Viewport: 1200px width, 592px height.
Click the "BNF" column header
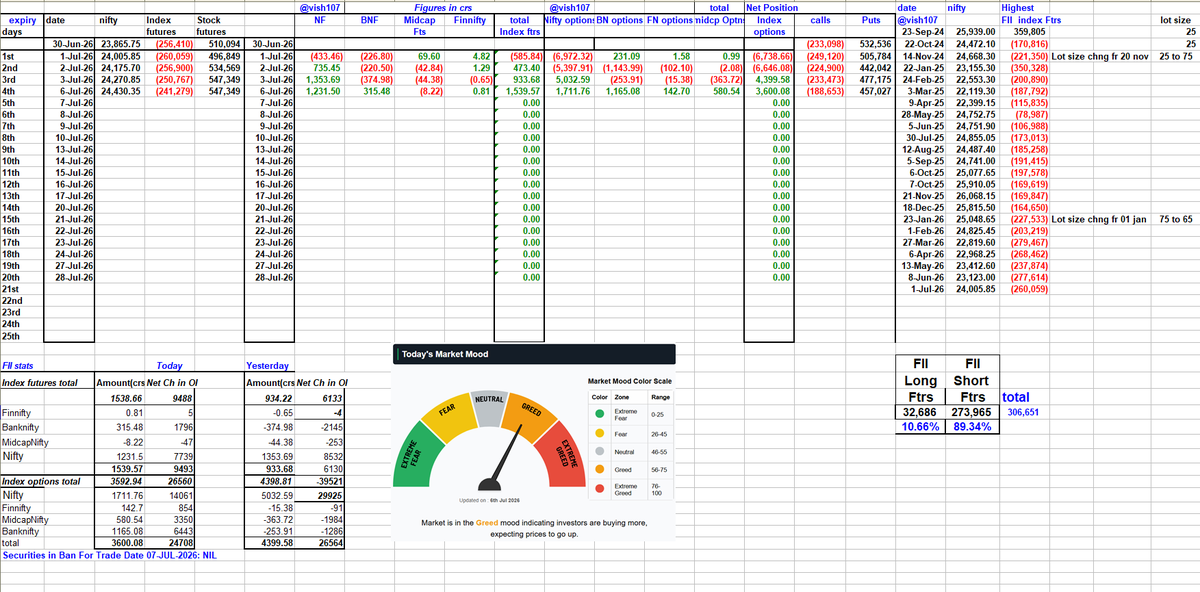[x=368, y=20]
